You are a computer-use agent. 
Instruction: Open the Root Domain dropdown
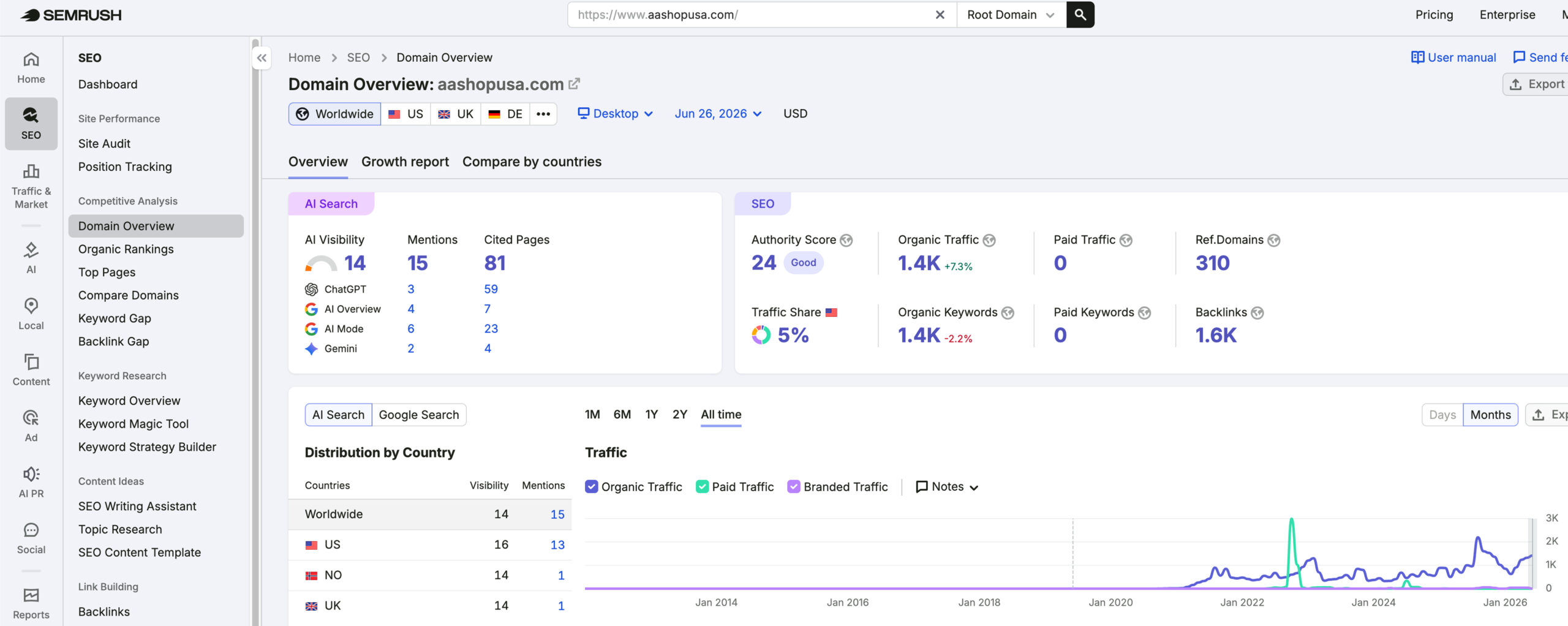pos(1011,15)
